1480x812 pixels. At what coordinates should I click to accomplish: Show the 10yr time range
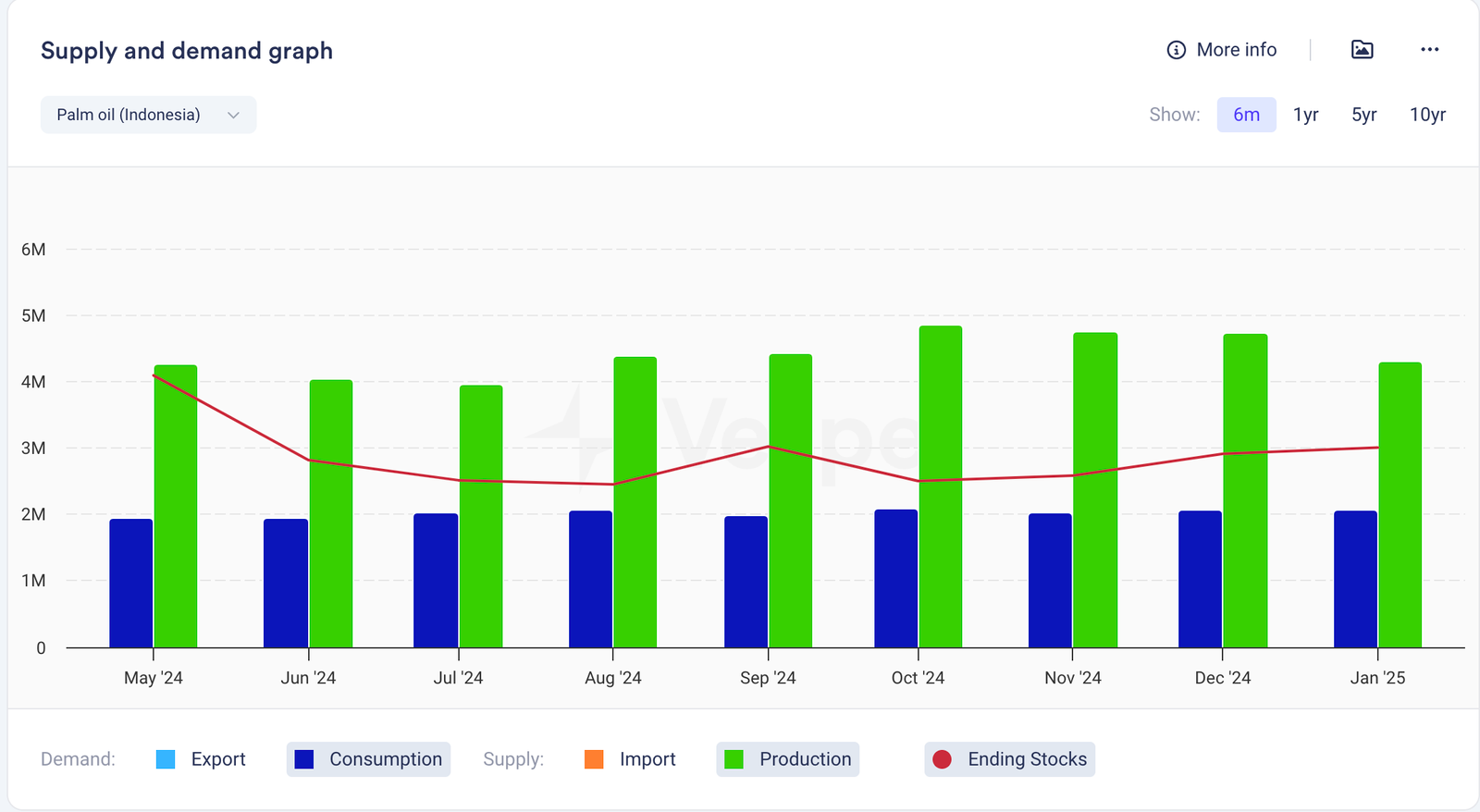[x=1426, y=115]
